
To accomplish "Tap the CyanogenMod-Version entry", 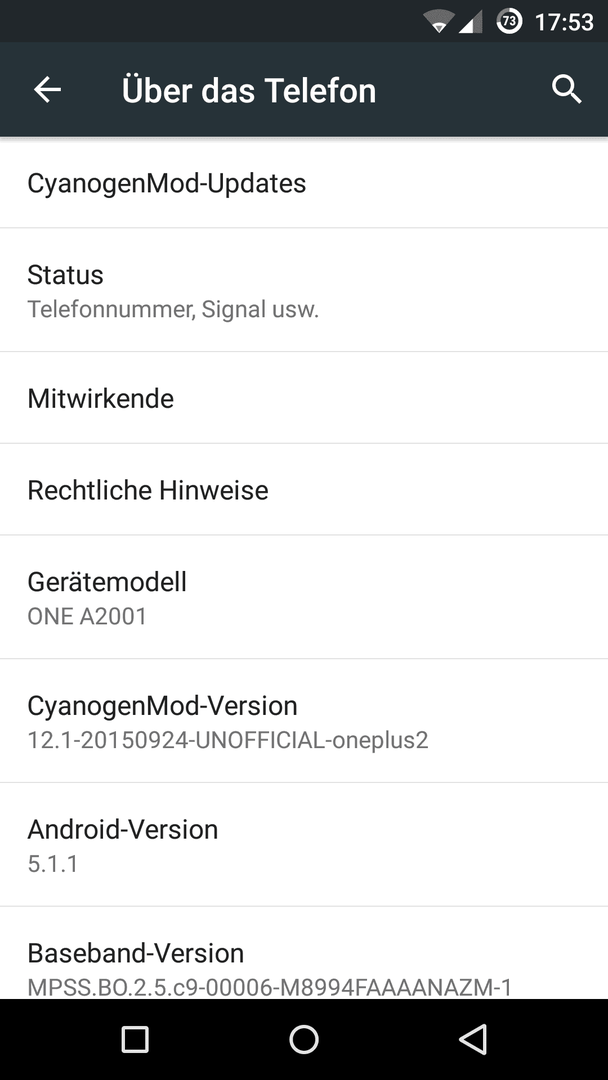I will point(304,721).
